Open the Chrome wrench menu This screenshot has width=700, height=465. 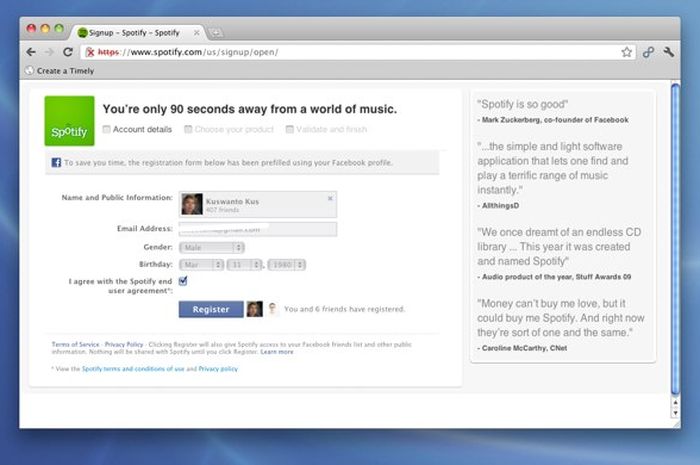(x=669, y=52)
